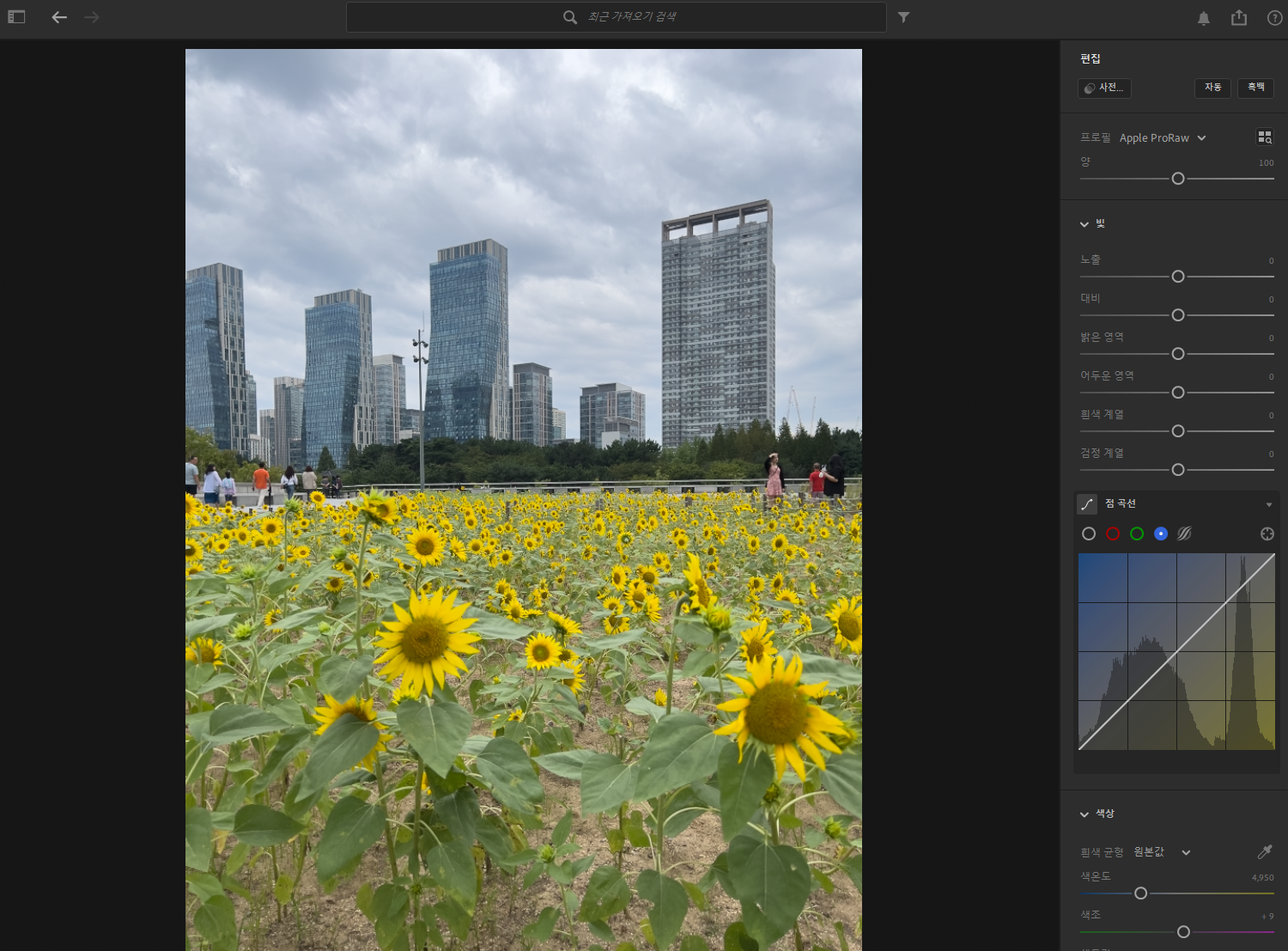This screenshot has width=1288, height=951.
Task: Activate the curve targeted adjustment tool
Action: [1267, 533]
